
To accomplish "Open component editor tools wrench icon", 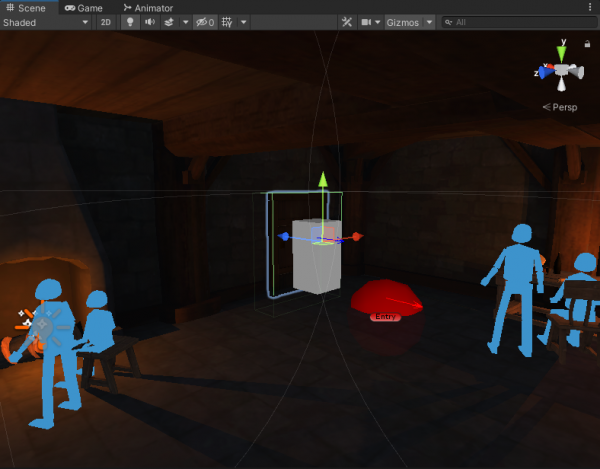I will [347, 23].
